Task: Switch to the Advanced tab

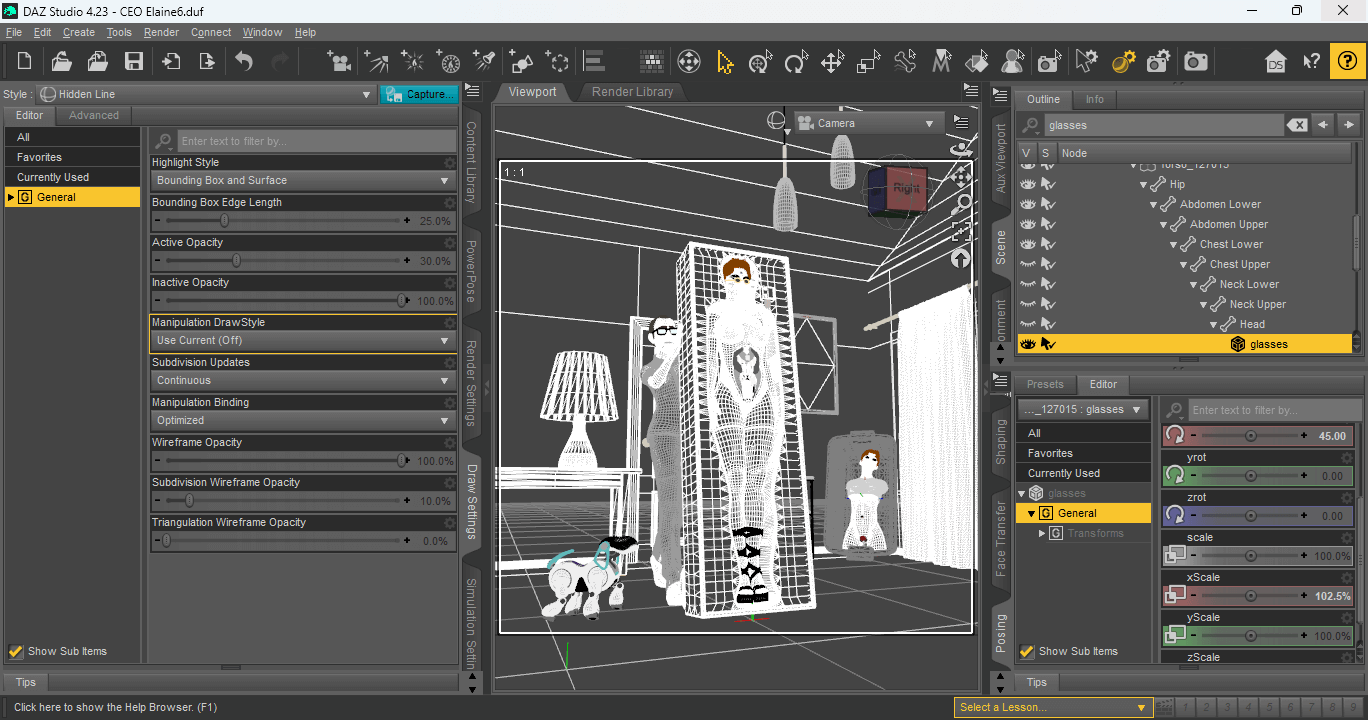Action: click(94, 115)
